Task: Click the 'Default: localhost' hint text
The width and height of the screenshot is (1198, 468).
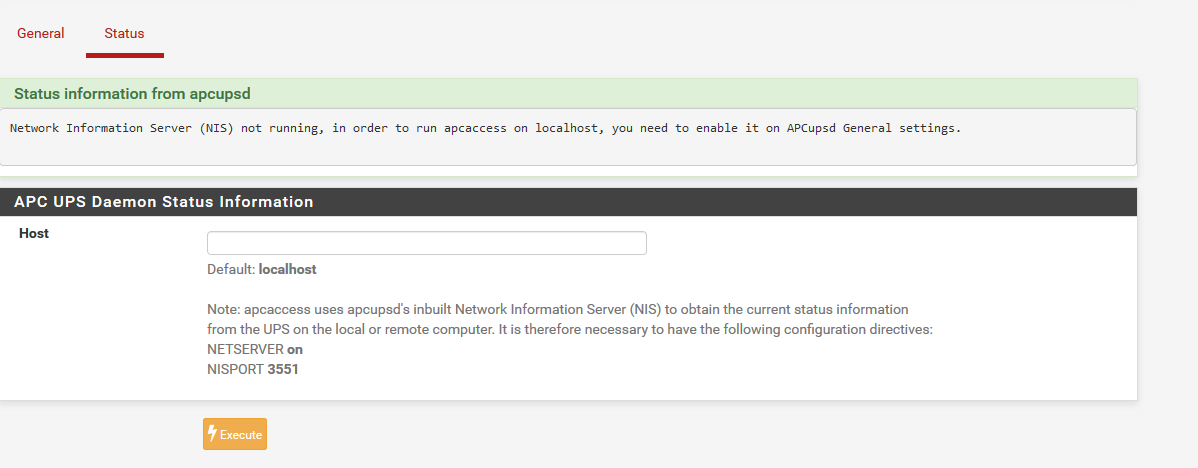Action: [261, 270]
